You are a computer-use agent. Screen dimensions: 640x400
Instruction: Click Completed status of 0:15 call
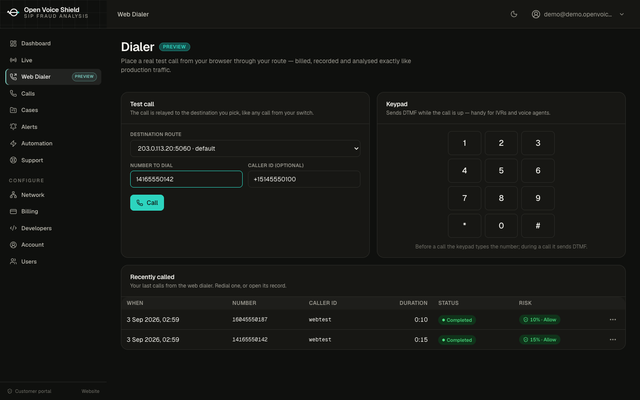point(457,340)
